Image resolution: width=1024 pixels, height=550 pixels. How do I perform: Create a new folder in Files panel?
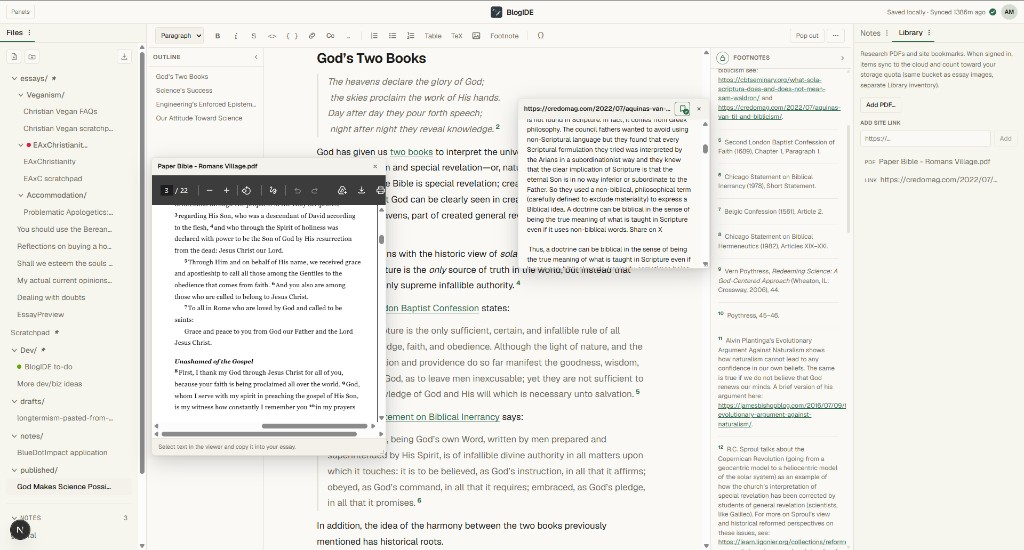point(31,57)
